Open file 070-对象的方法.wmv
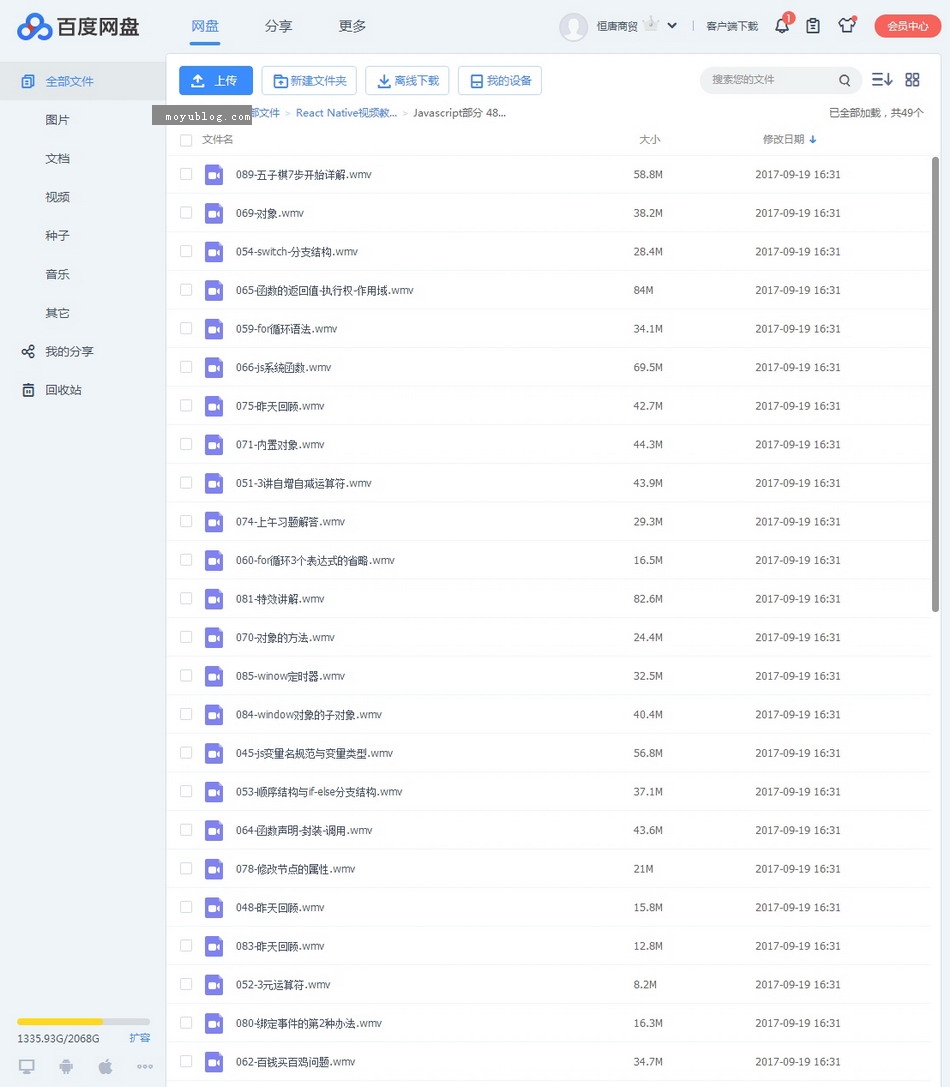Screen dimensions: 950x1087 (x=285, y=638)
